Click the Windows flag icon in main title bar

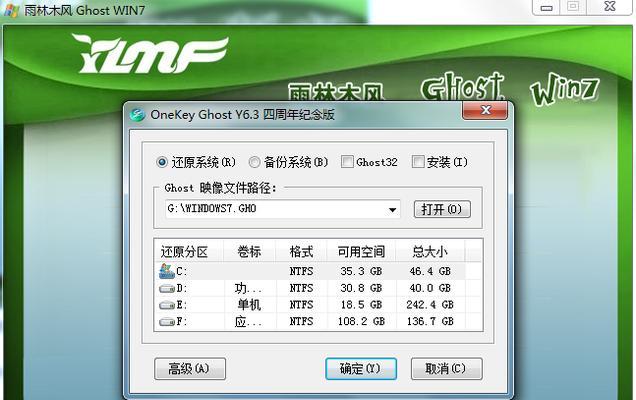tap(11, 10)
